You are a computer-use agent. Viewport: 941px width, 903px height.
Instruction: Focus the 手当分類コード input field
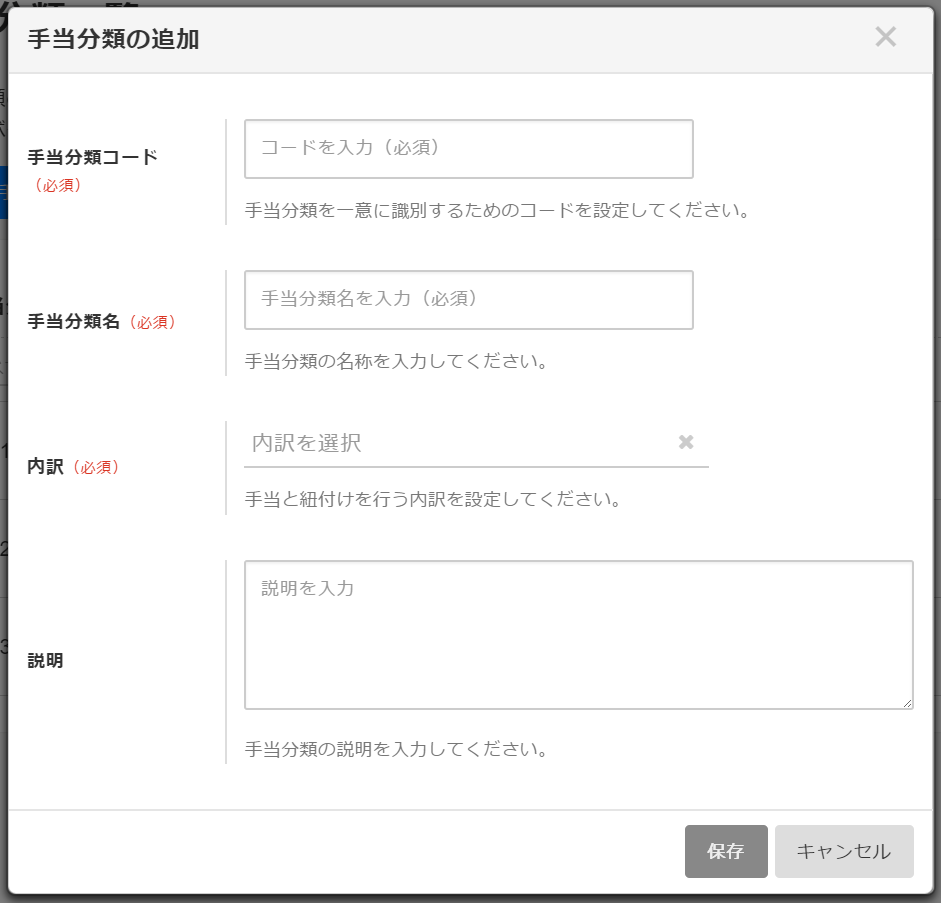(x=468, y=149)
